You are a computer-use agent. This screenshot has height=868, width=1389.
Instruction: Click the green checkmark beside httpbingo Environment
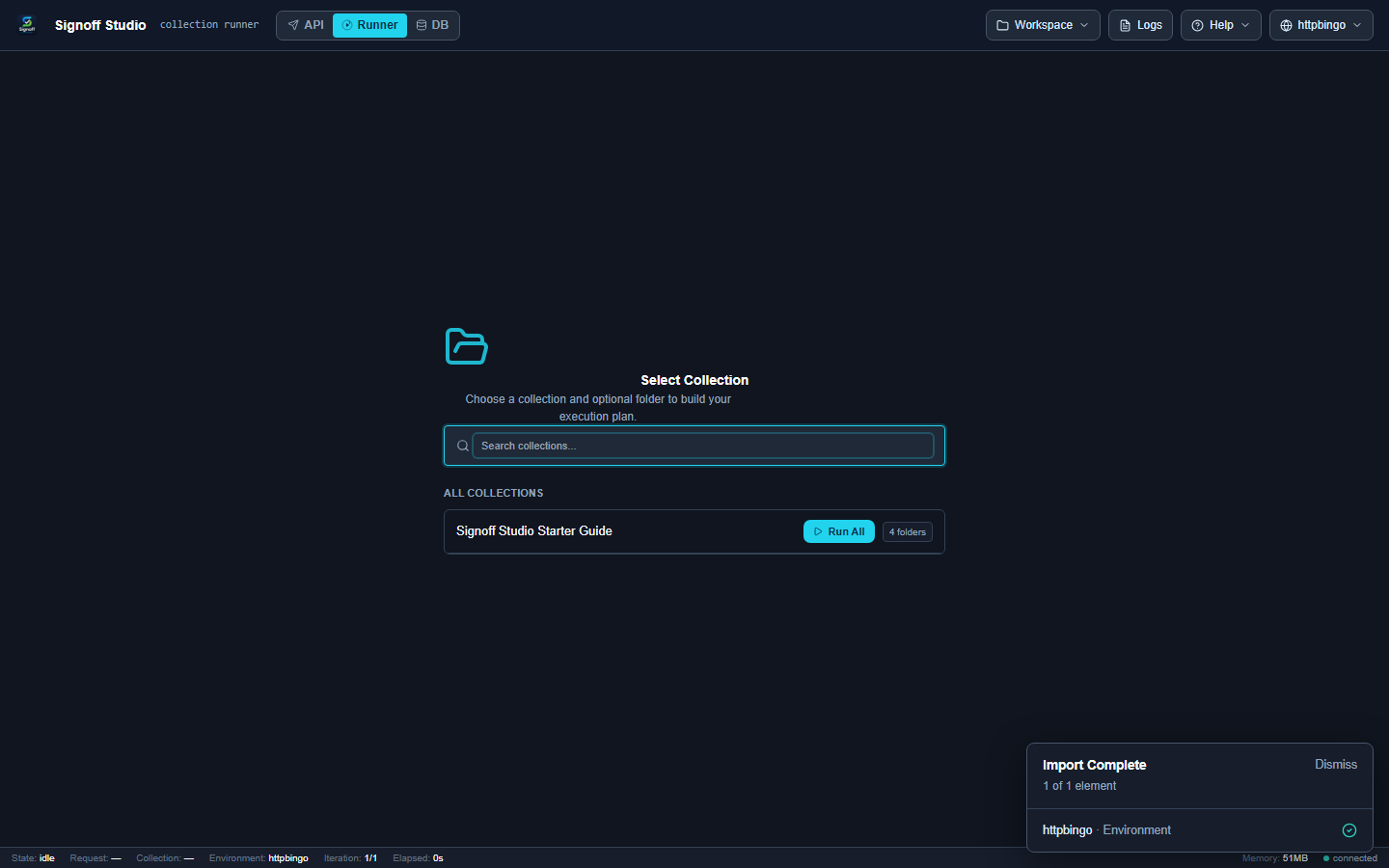[x=1349, y=830]
